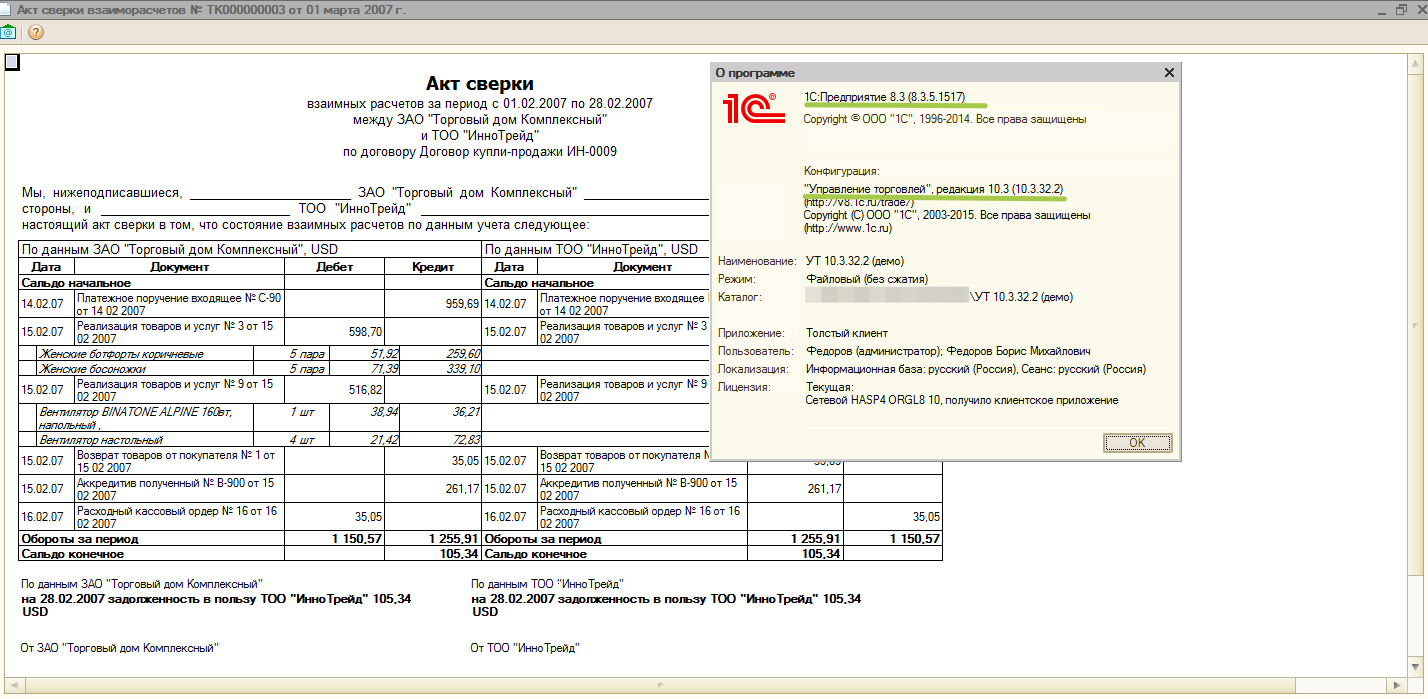Select the Дебет column header

point(335,267)
